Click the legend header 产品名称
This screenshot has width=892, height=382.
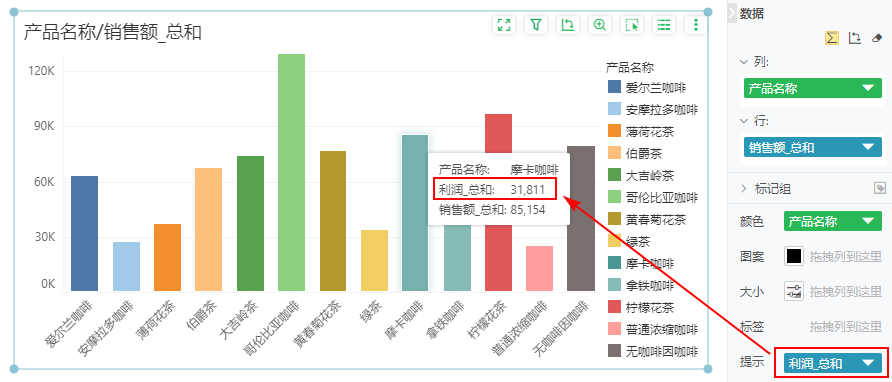(x=630, y=68)
